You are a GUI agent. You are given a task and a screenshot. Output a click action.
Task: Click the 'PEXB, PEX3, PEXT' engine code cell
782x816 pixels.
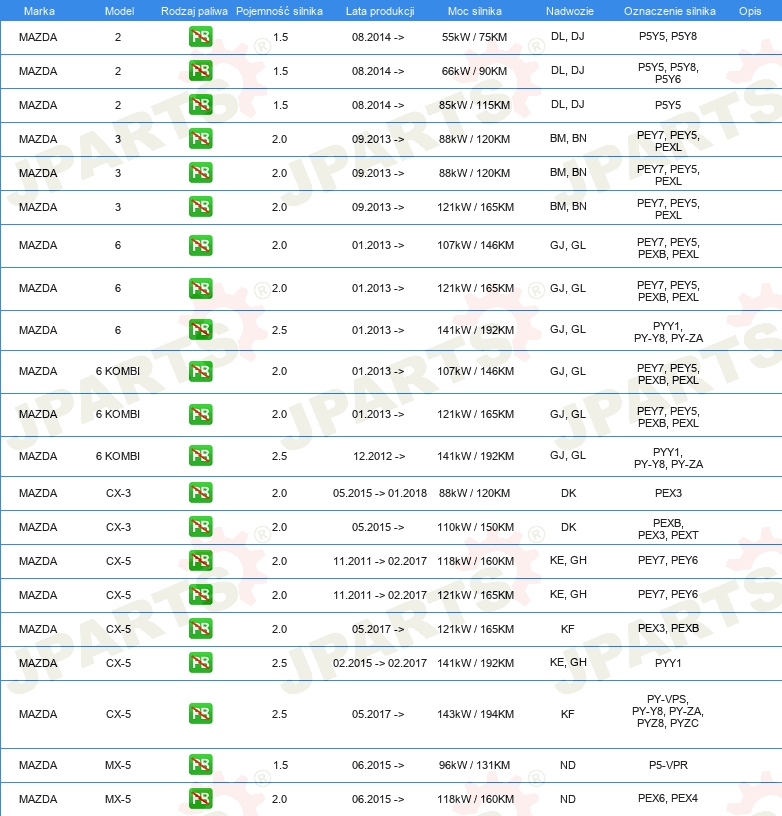668,529
